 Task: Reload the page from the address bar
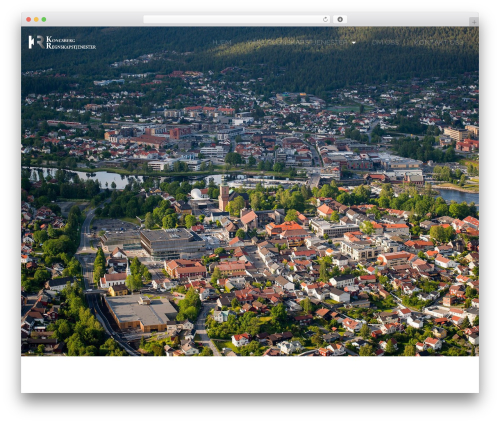[x=325, y=19]
